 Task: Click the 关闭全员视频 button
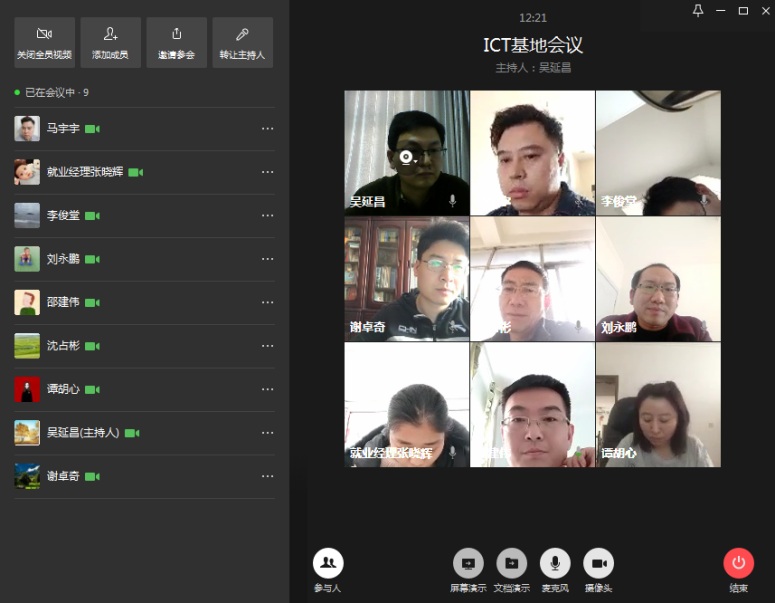(44, 42)
